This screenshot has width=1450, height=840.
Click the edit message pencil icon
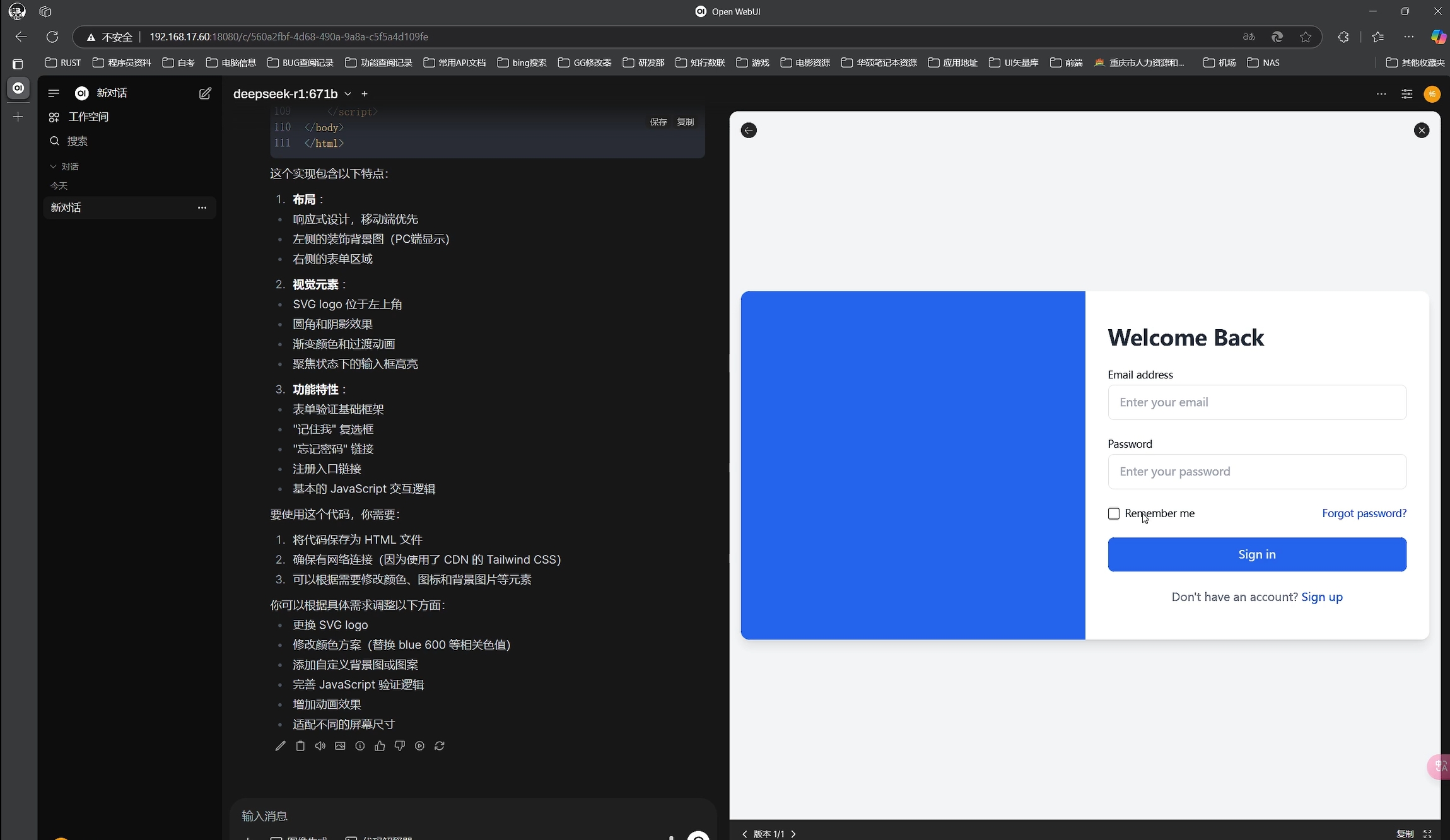(x=281, y=746)
